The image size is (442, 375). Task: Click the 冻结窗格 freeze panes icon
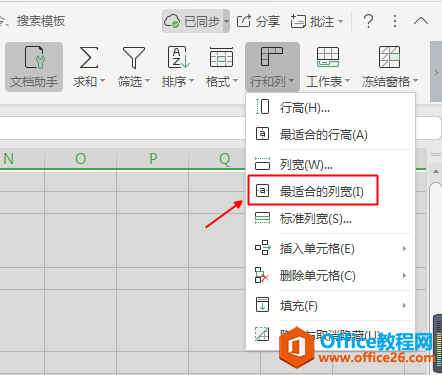click(x=389, y=58)
